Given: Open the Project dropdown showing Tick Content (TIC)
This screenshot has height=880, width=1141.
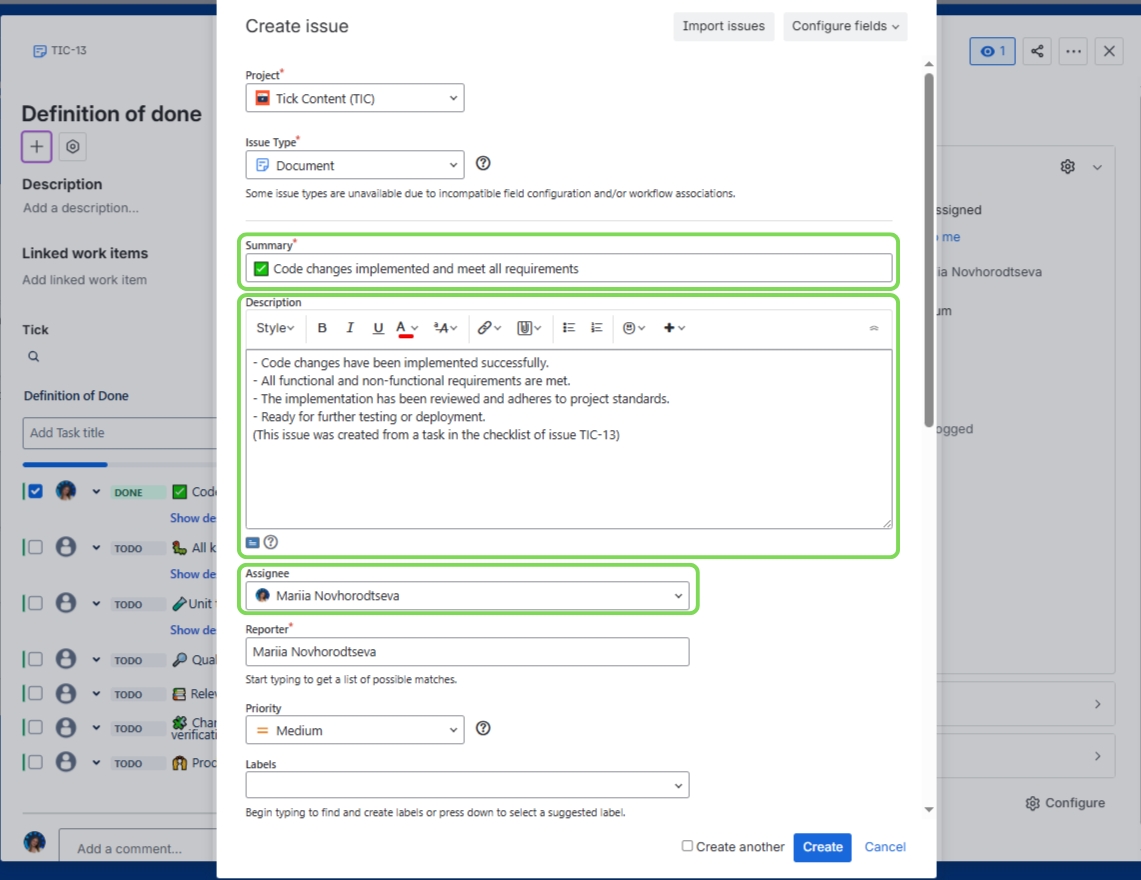Looking at the screenshot, I should pyautogui.click(x=355, y=98).
